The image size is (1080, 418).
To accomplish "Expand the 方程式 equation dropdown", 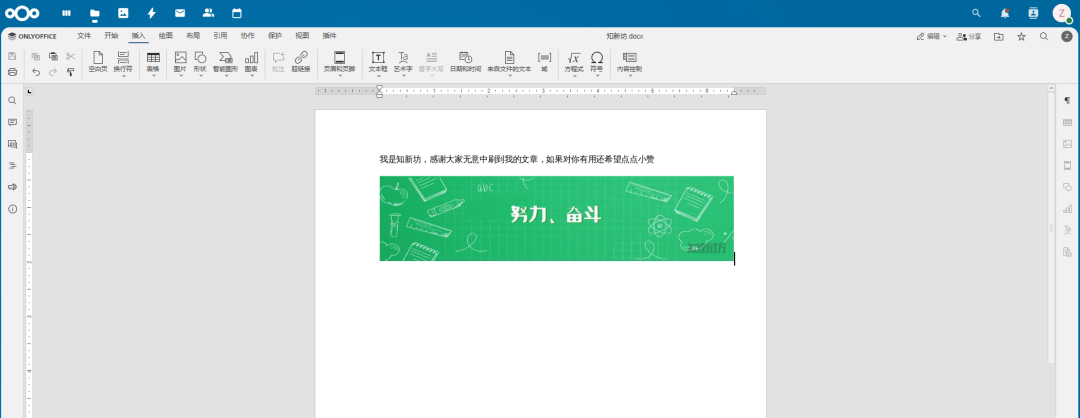I will tap(574, 76).
